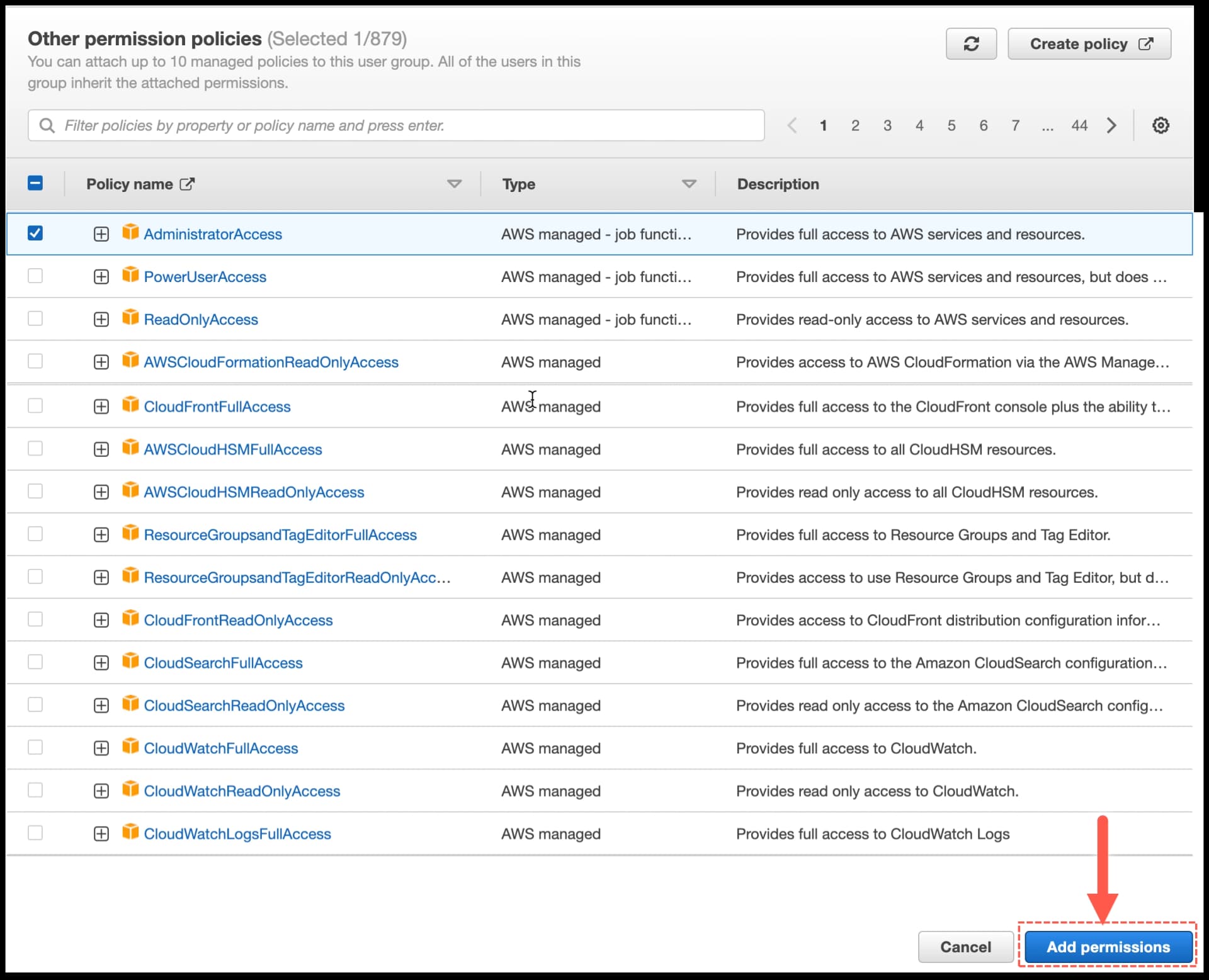Screen dimensions: 1209x980
Task: Go to next page arrow
Action: pos(1111,125)
